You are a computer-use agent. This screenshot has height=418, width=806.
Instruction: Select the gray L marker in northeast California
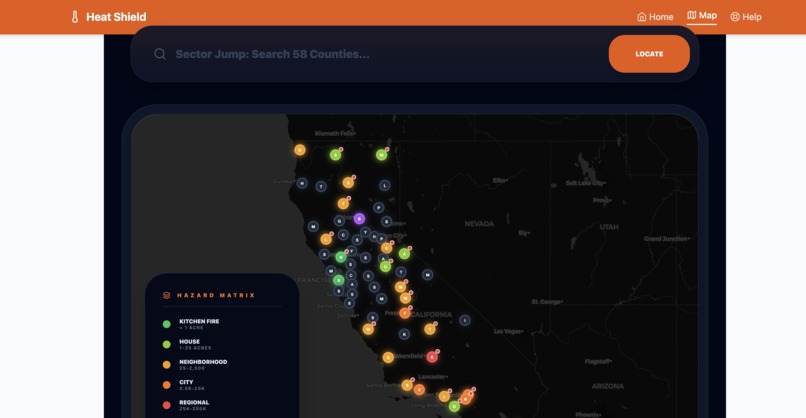[x=384, y=185]
